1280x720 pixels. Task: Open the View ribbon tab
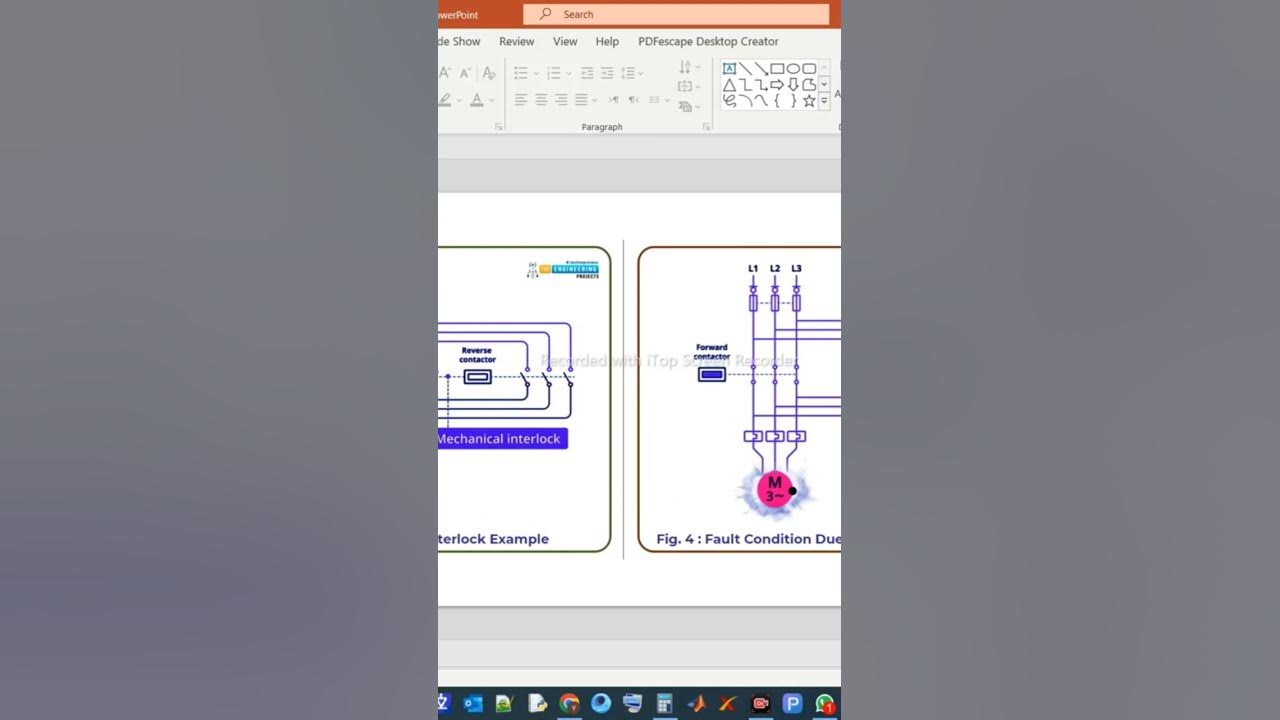click(x=565, y=42)
